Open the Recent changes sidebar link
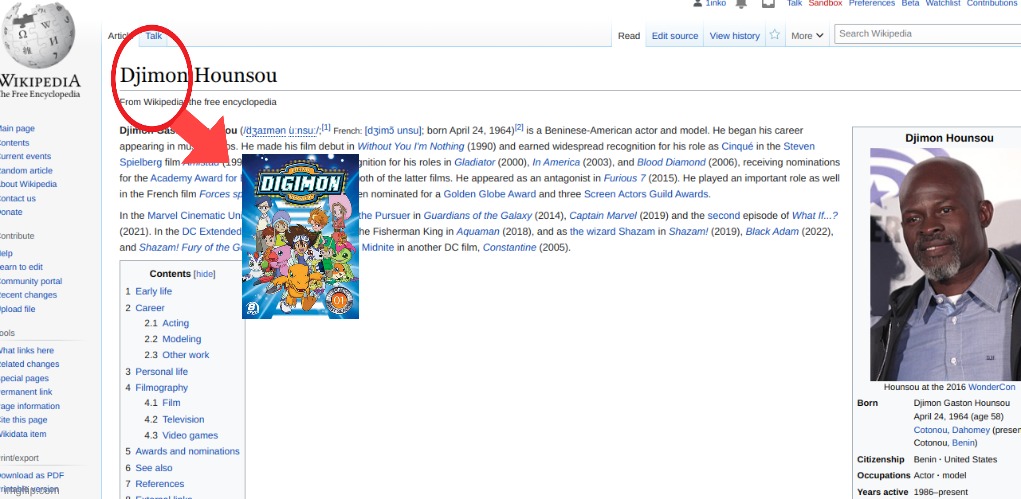The image size is (1021, 499). [x=27, y=295]
